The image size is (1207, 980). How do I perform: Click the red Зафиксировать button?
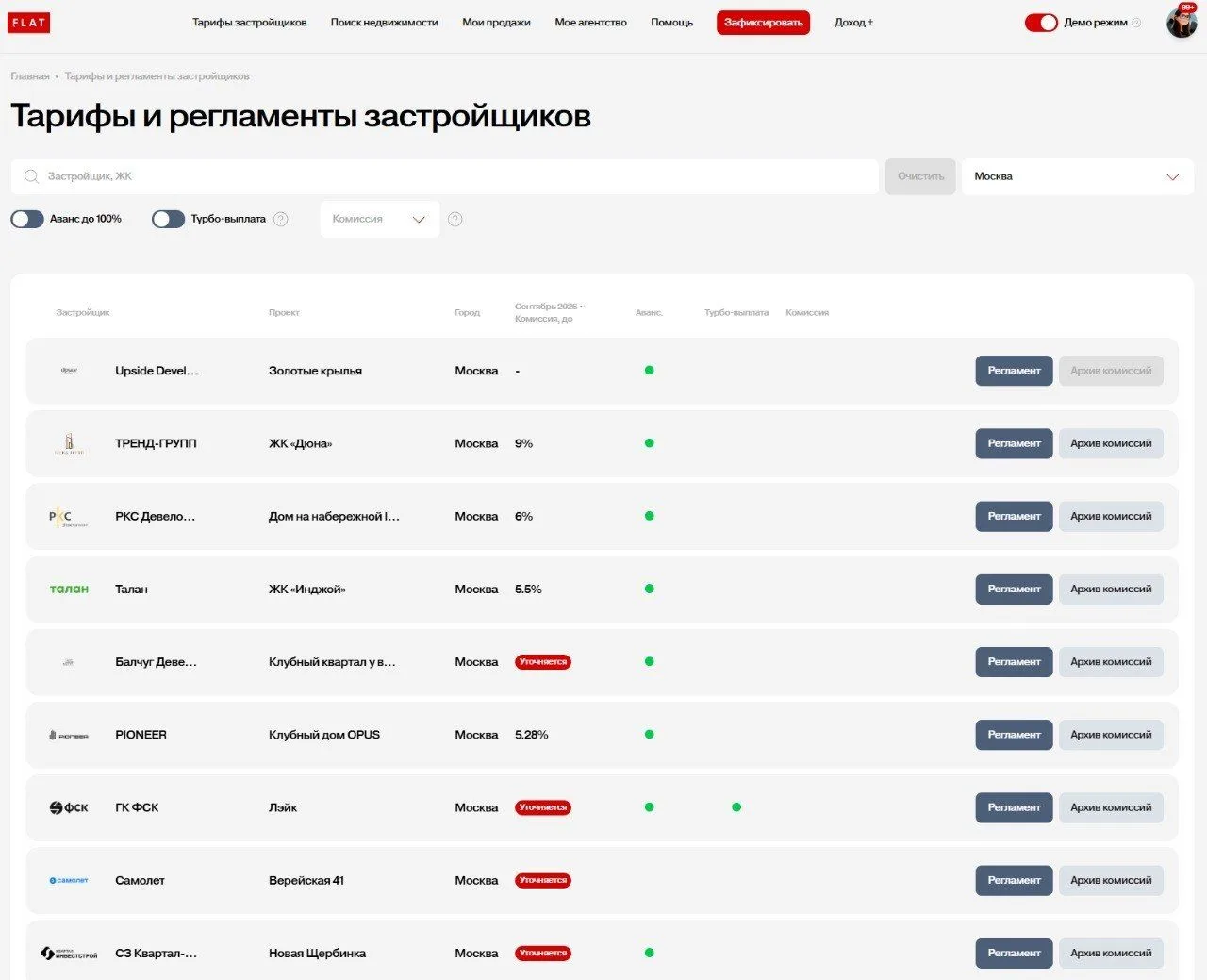click(764, 23)
